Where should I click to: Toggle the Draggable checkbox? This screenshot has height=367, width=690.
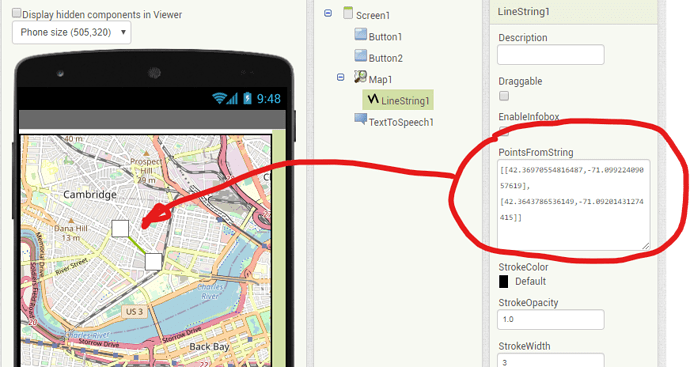tap(504, 95)
